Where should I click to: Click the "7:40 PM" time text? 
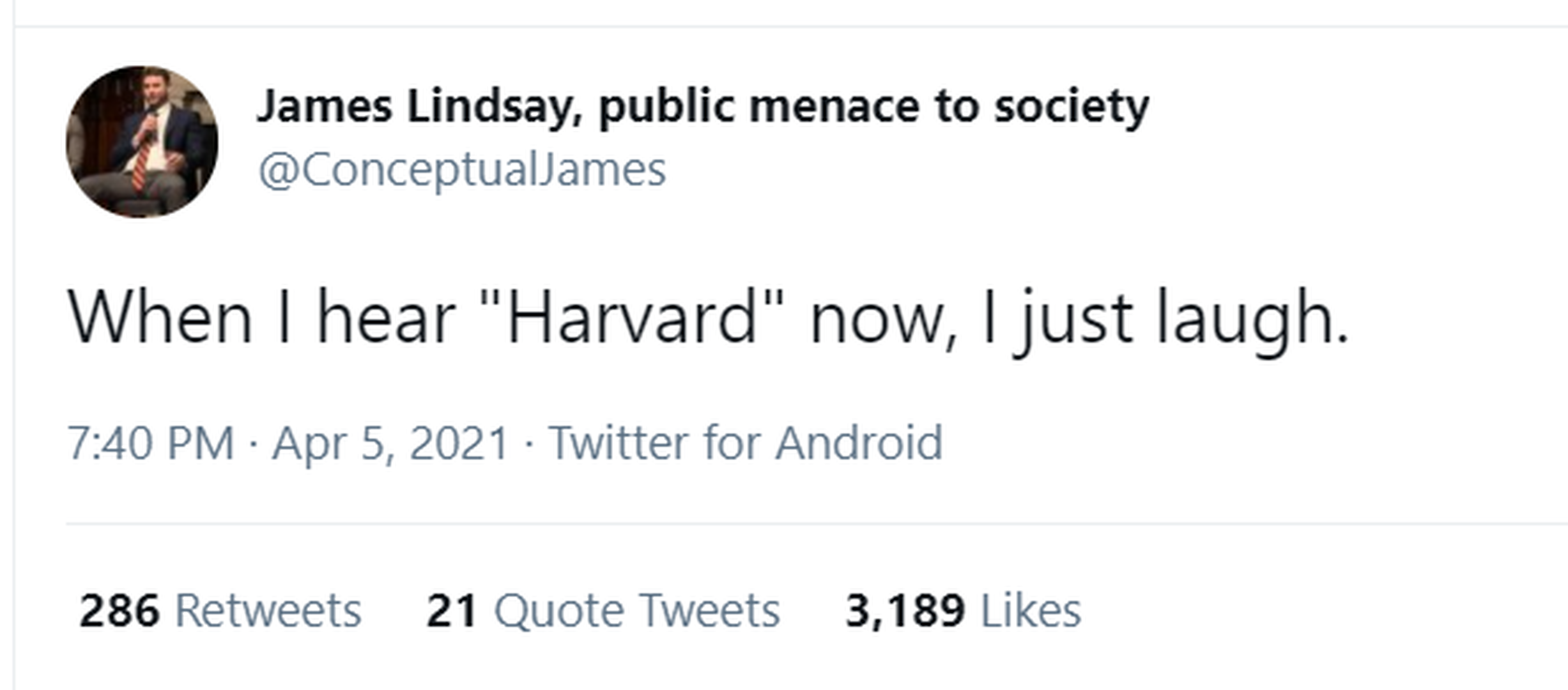tap(151, 443)
